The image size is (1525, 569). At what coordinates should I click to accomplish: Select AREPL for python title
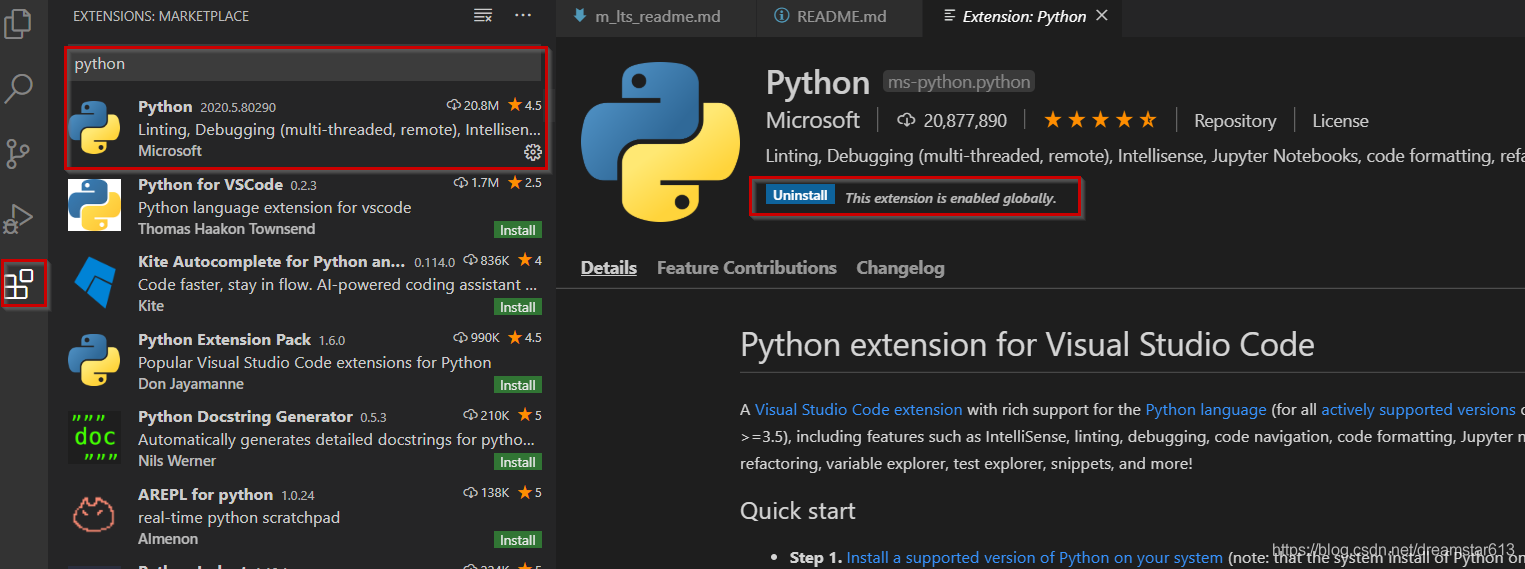(205, 494)
